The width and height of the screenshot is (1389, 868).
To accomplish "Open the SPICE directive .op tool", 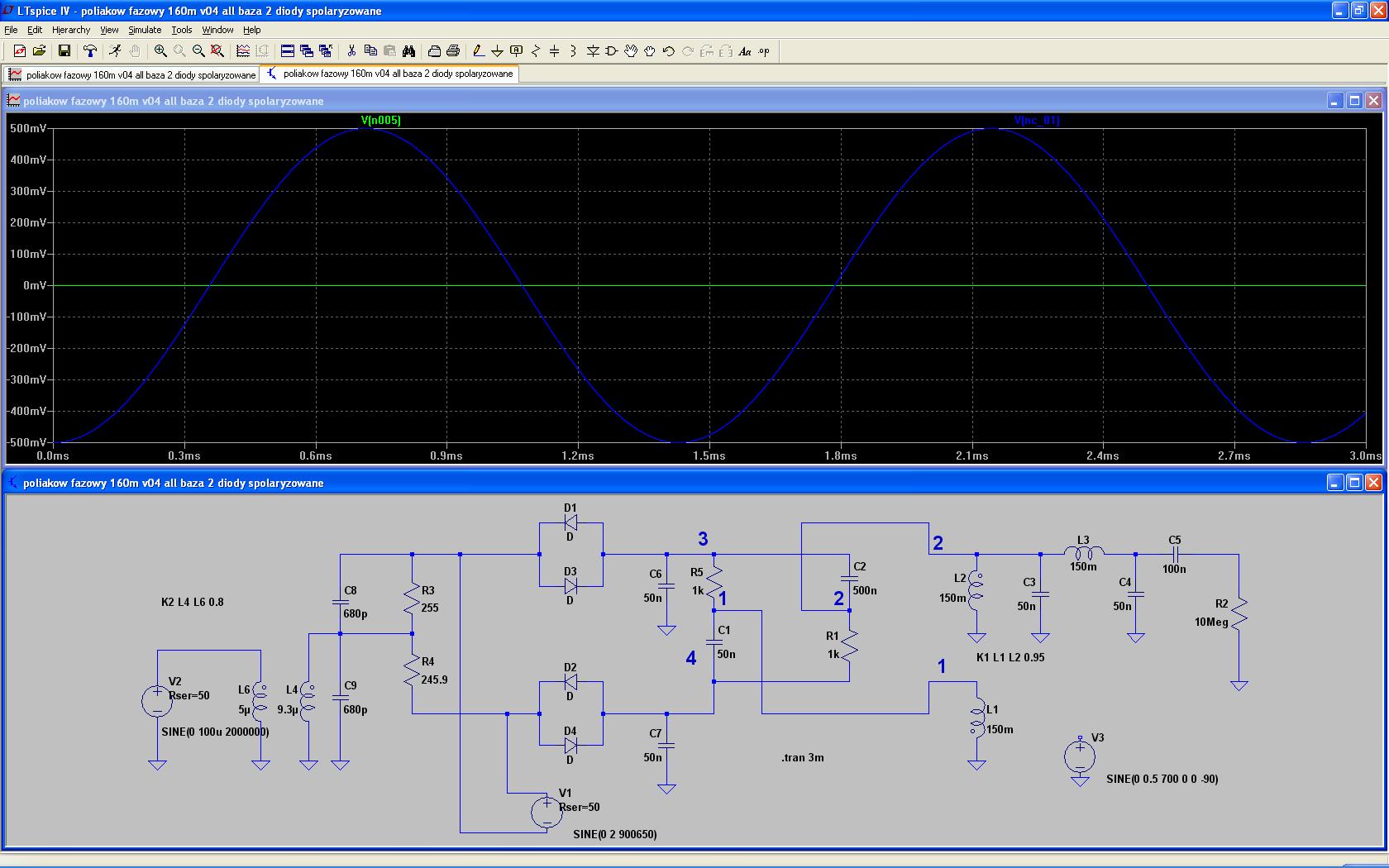I will click(764, 51).
